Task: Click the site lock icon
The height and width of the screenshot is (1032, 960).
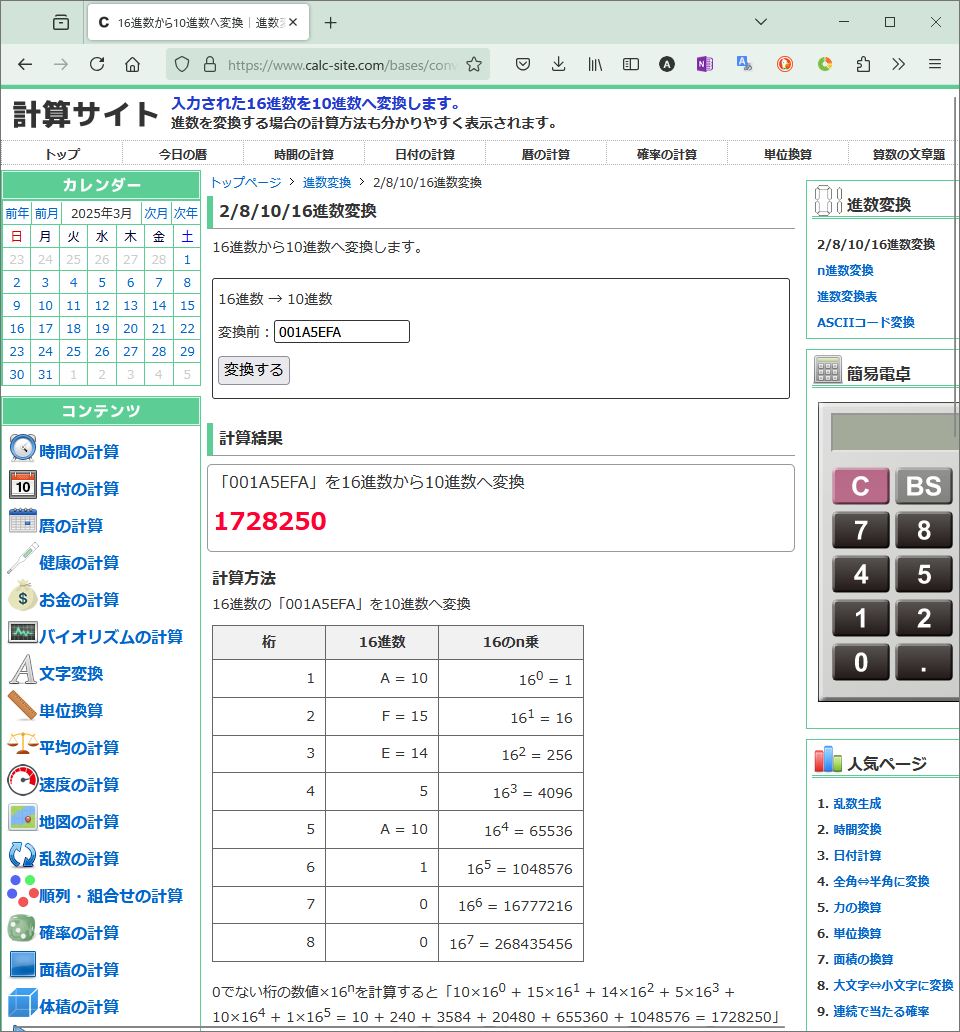Action: [210, 64]
